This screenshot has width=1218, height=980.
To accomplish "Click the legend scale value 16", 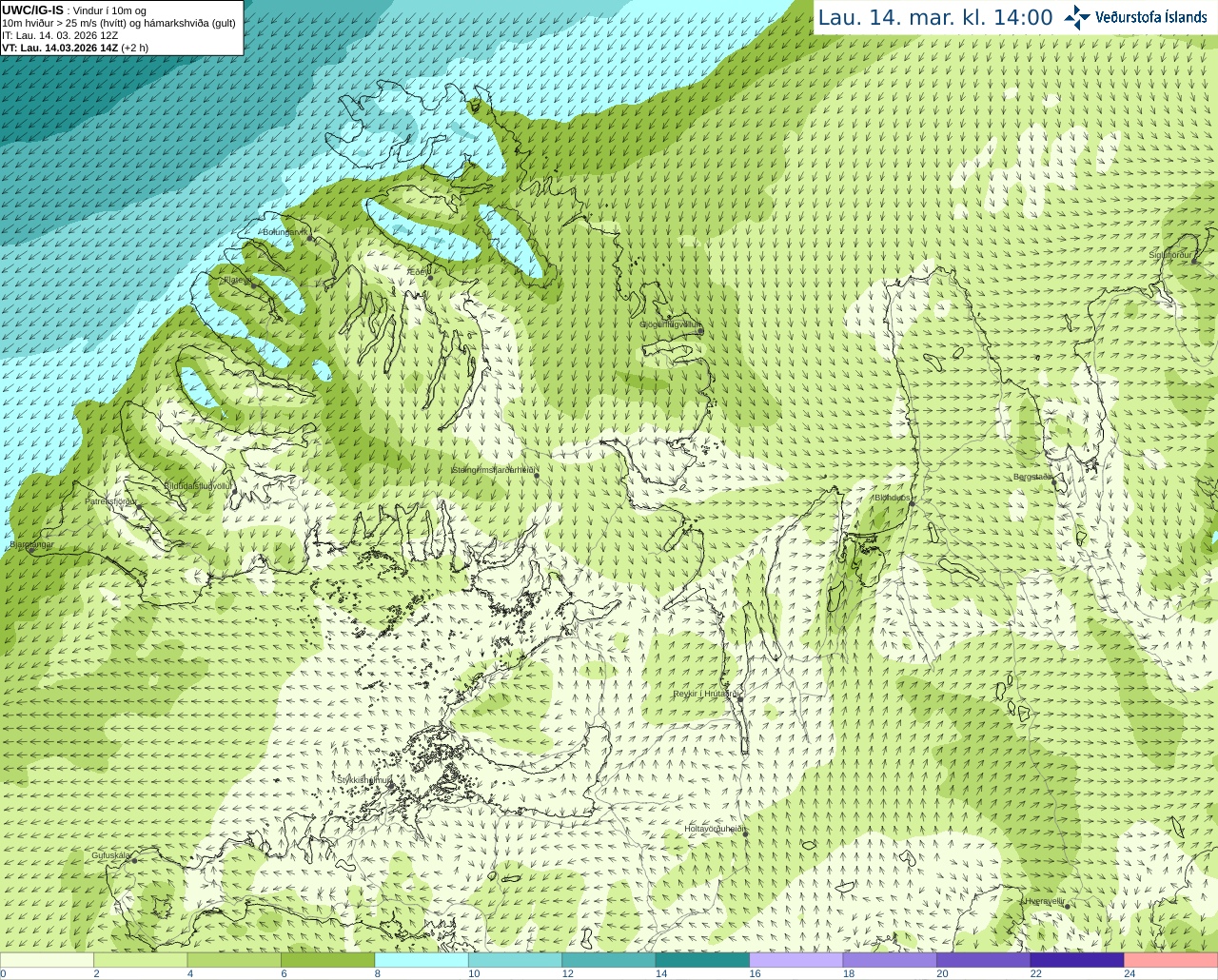I will pos(755,973).
